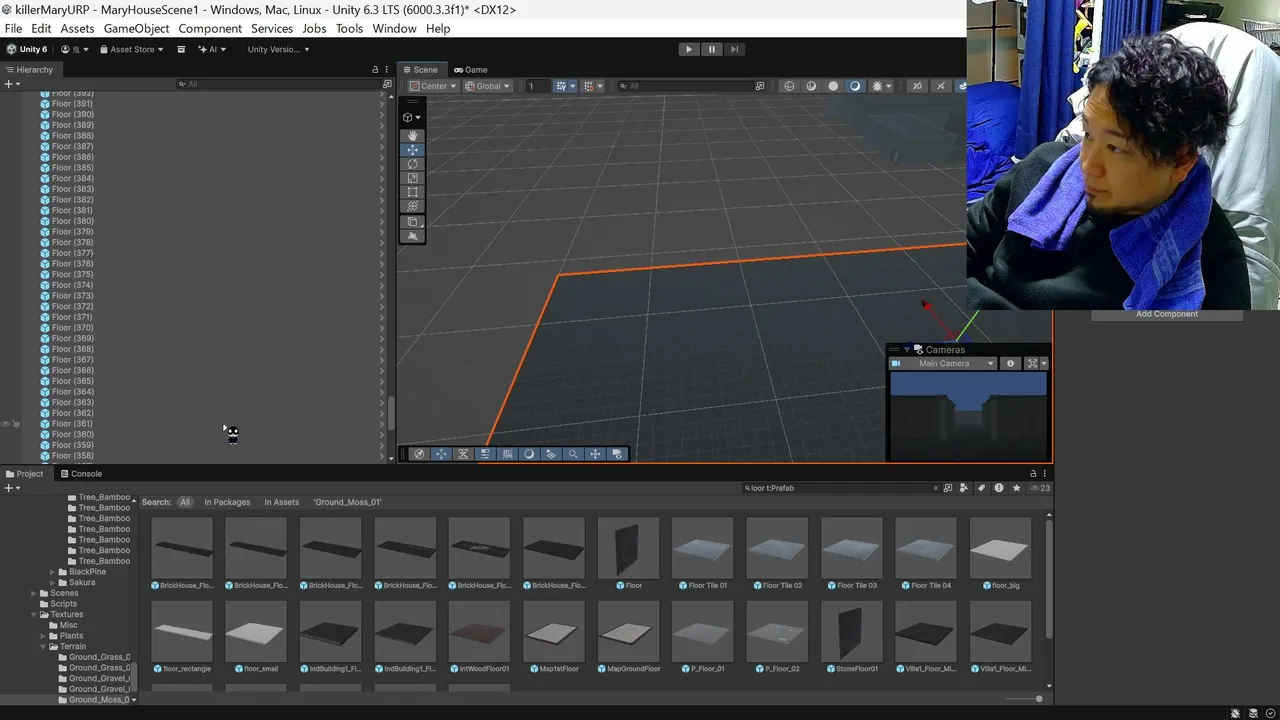This screenshot has height=720, width=1280.
Task: Click the Step frame button
Action: pos(734,49)
